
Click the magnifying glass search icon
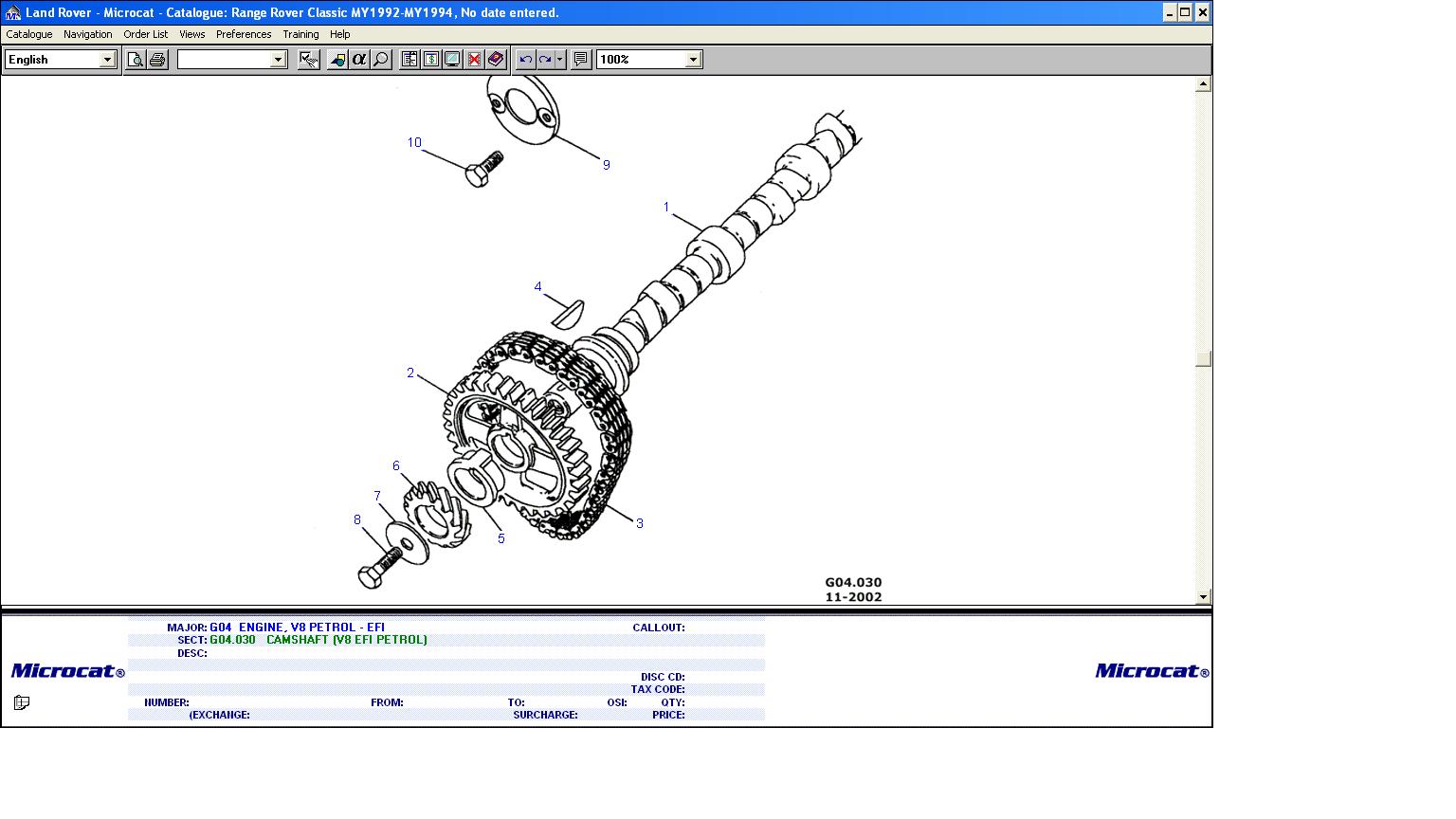point(381,60)
